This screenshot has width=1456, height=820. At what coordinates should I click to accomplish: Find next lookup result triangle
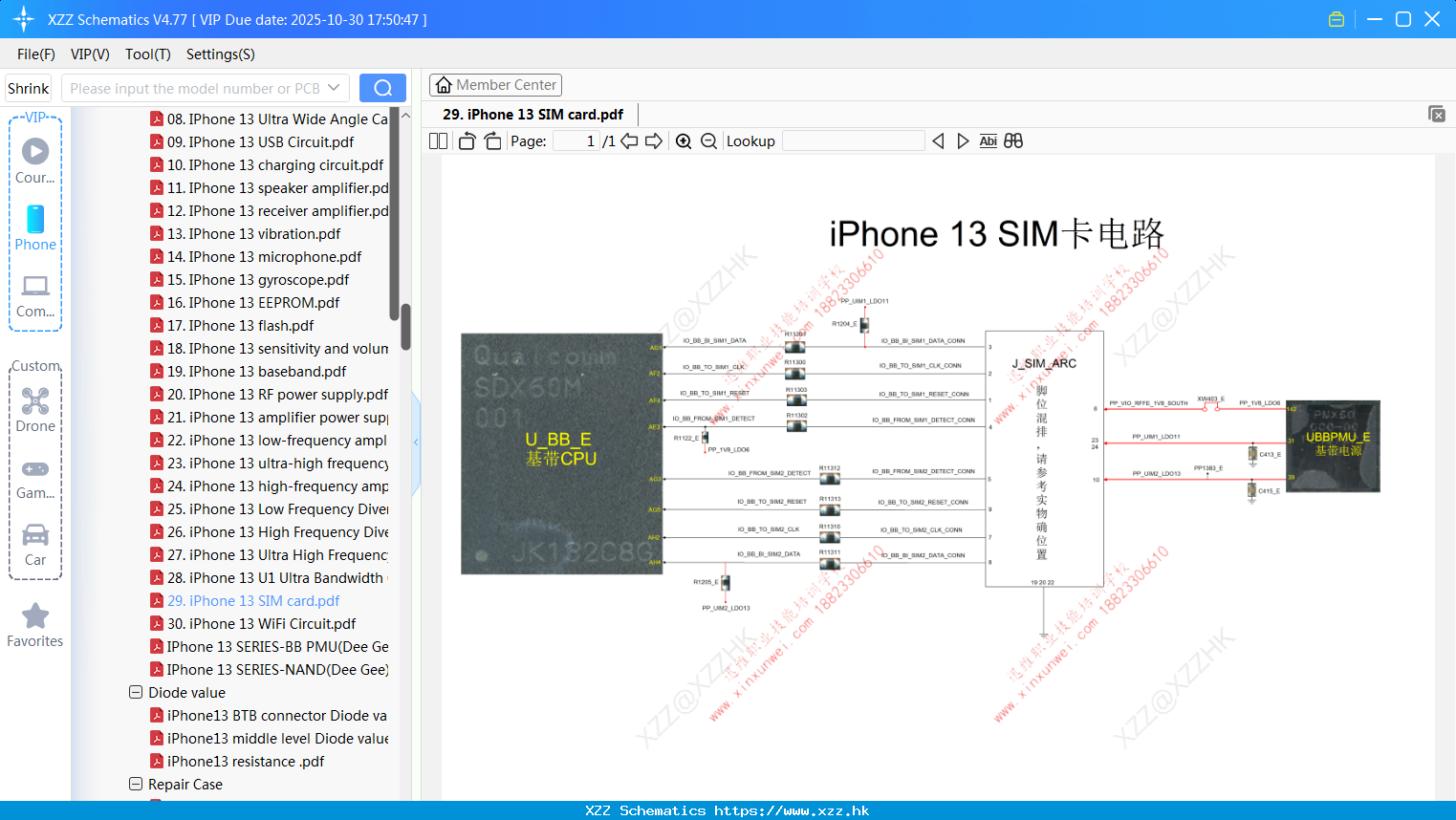pos(963,141)
